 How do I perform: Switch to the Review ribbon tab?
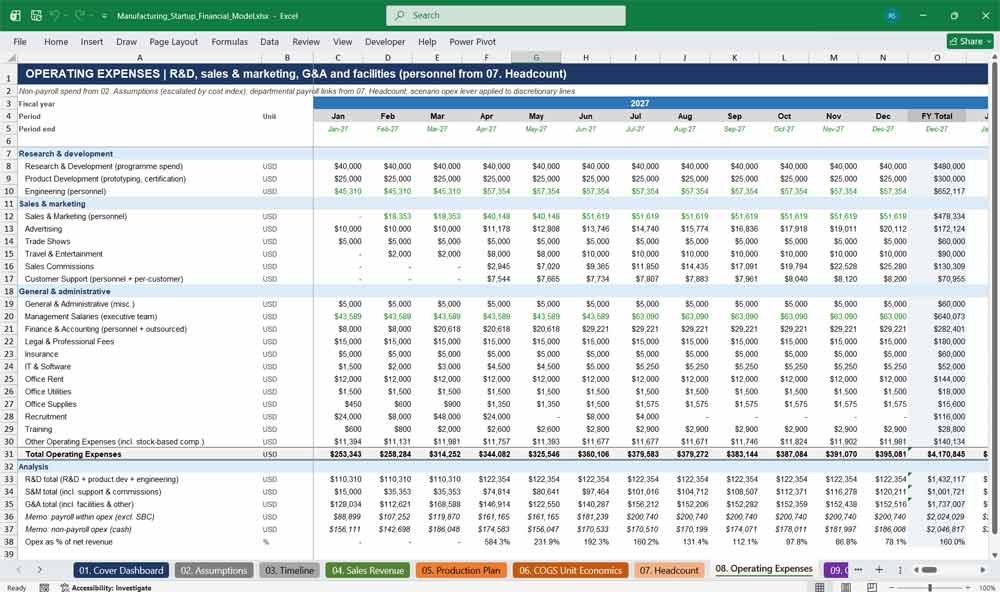(306, 41)
